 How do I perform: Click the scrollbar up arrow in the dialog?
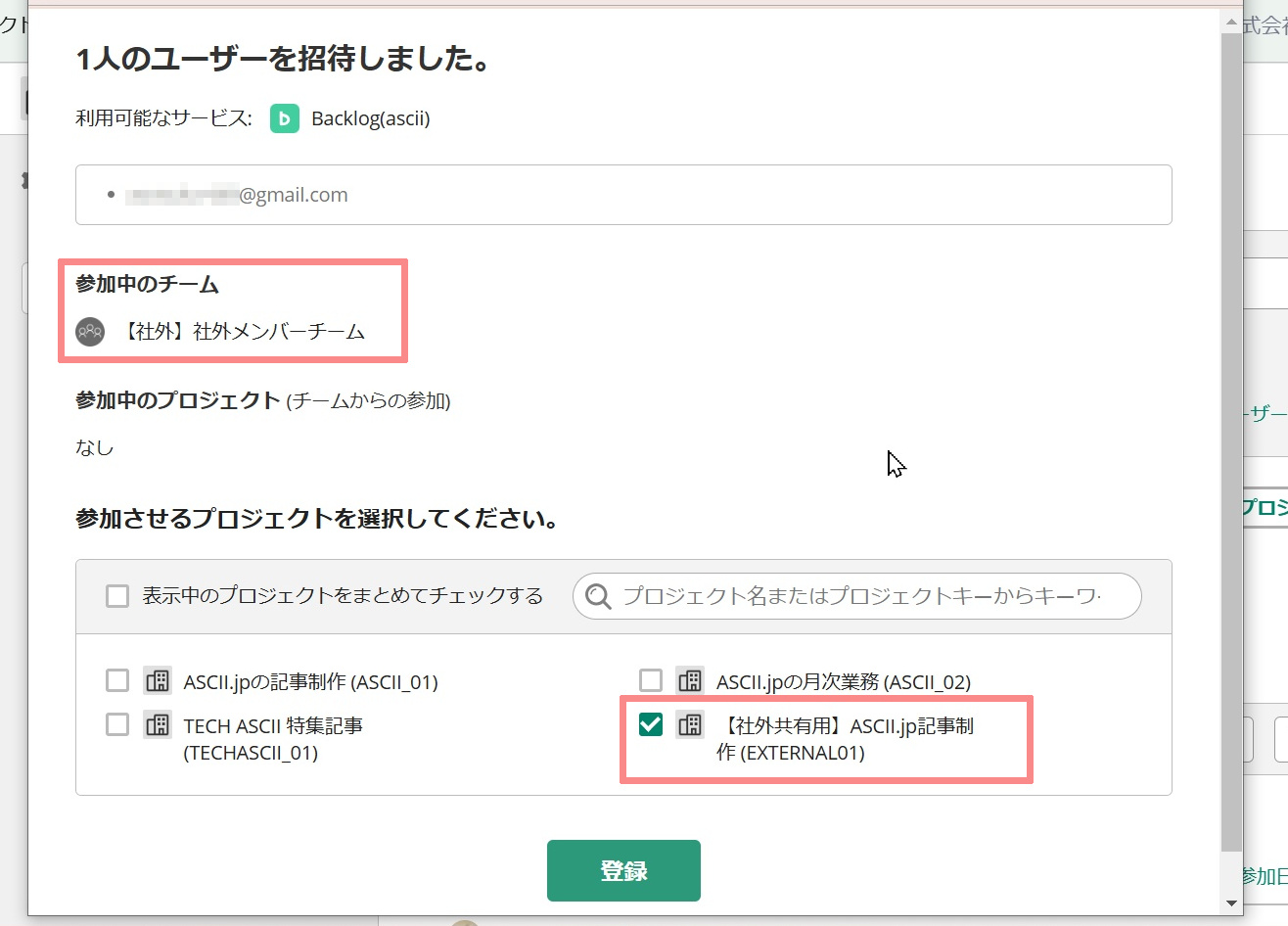point(1232,22)
